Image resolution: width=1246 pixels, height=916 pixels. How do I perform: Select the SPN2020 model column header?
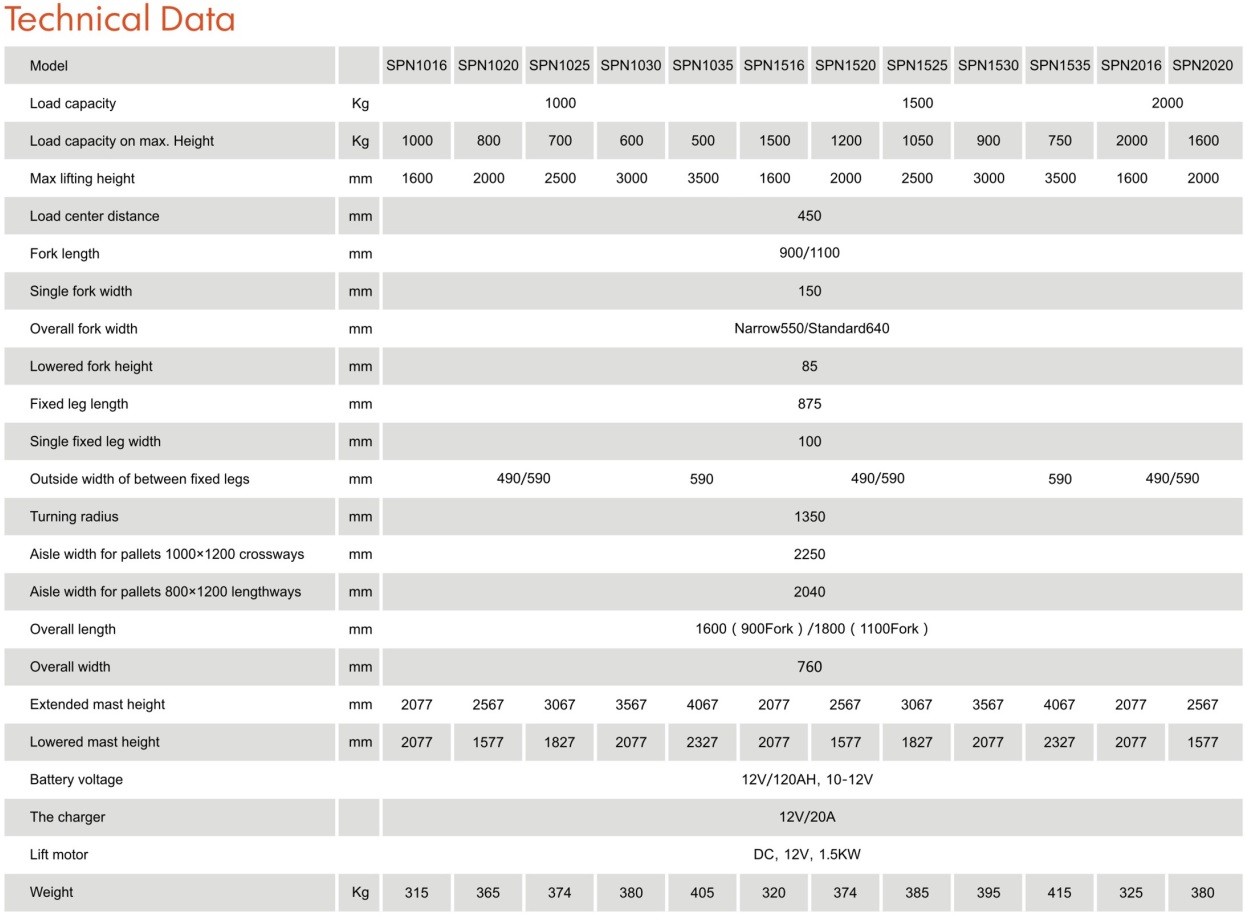click(1203, 66)
